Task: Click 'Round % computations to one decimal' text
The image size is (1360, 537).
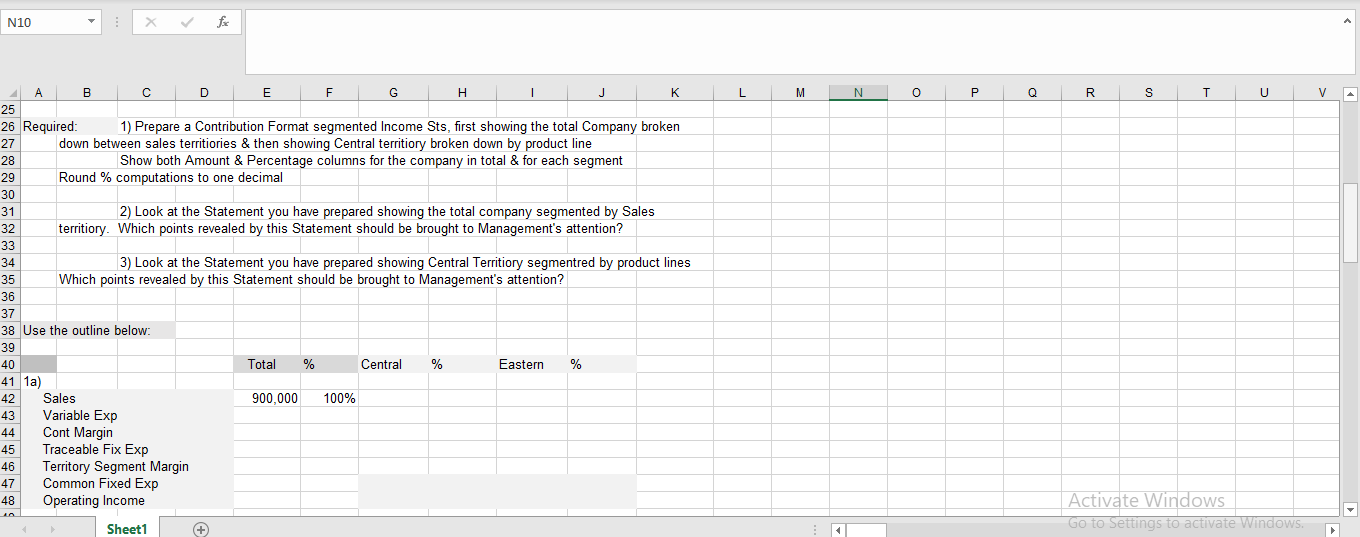Action: pyautogui.click(x=171, y=178)
